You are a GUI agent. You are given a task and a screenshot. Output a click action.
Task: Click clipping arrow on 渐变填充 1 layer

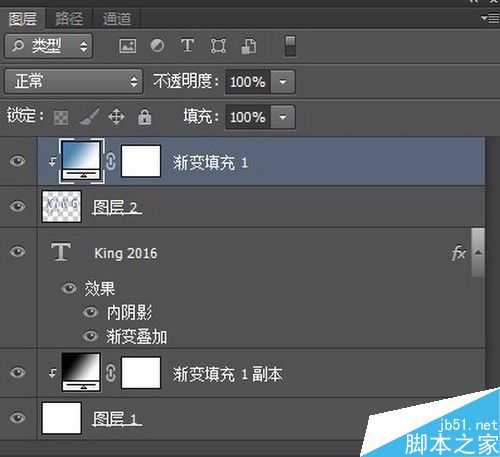click(x=52, y=162)
